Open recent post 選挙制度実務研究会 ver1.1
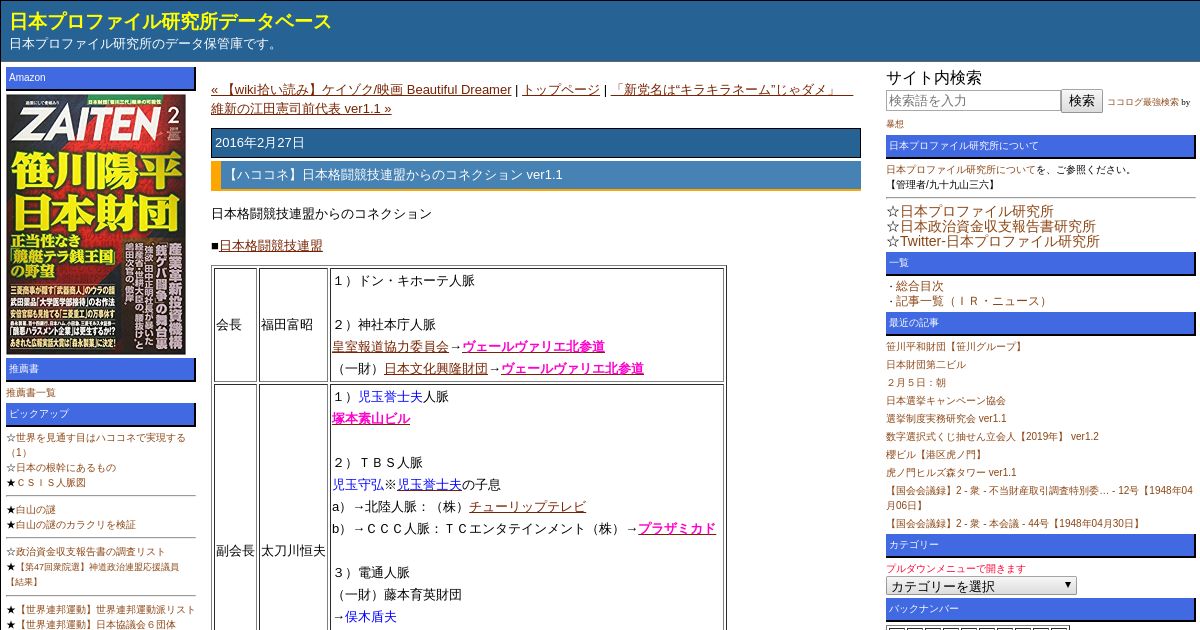 946,419
